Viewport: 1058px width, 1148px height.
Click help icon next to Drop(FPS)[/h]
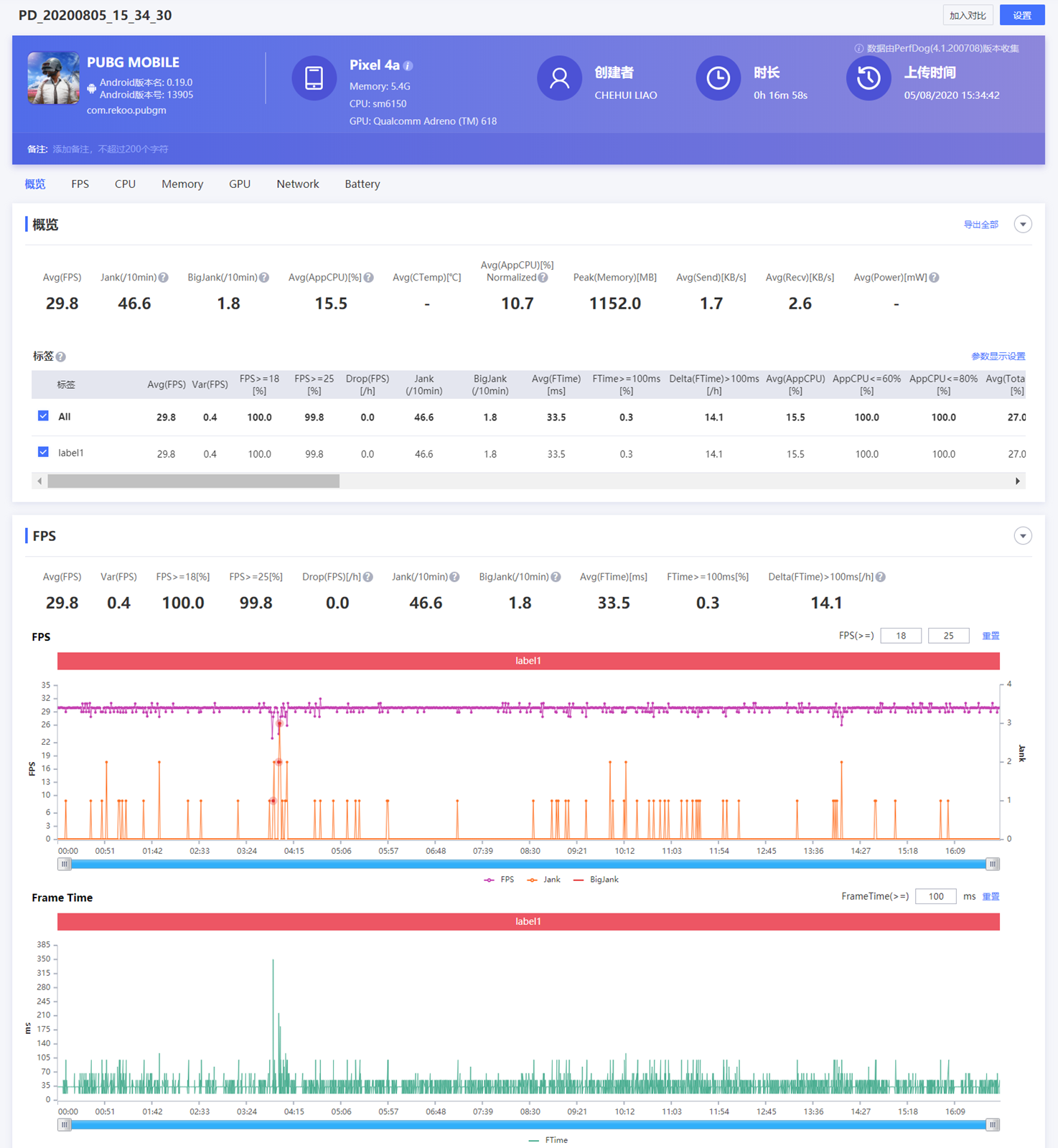point(368,577)
